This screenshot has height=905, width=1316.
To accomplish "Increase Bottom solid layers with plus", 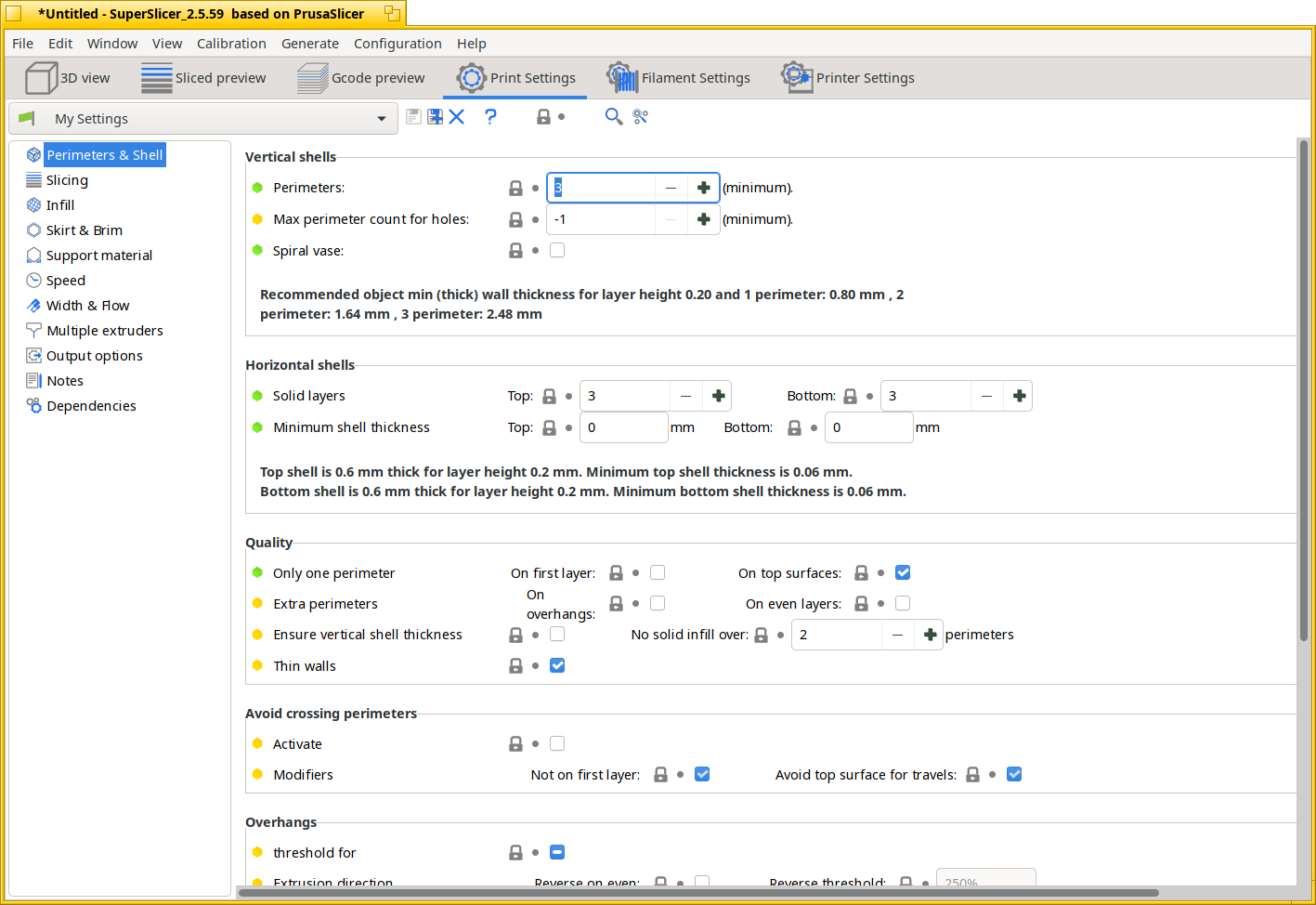I will (1019, 396).
